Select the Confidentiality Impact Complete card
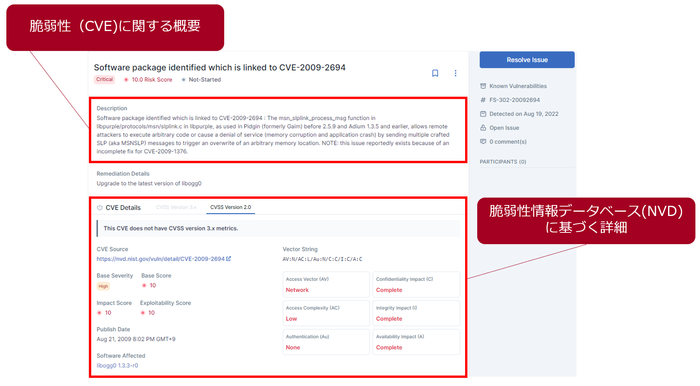The image size is (700, 386). pos(416,284)
